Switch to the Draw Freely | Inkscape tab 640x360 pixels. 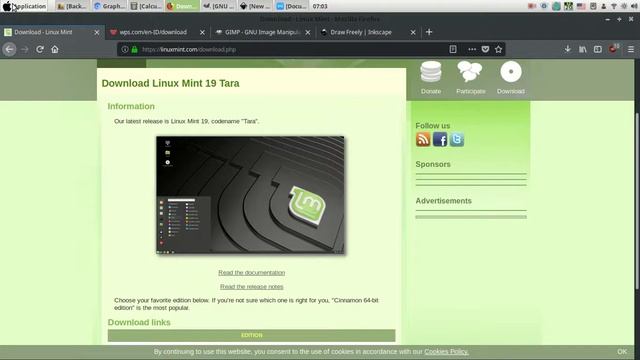[x=369, y=32]
